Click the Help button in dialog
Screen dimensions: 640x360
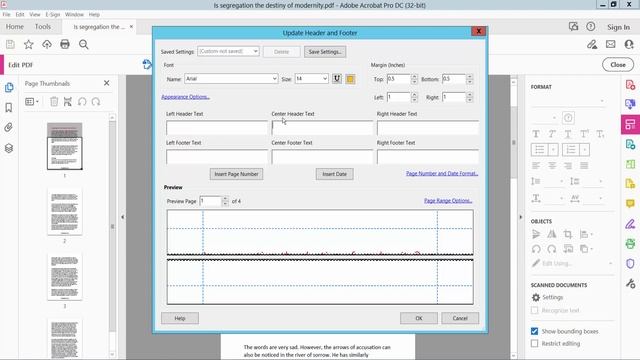tap(180, 318)
